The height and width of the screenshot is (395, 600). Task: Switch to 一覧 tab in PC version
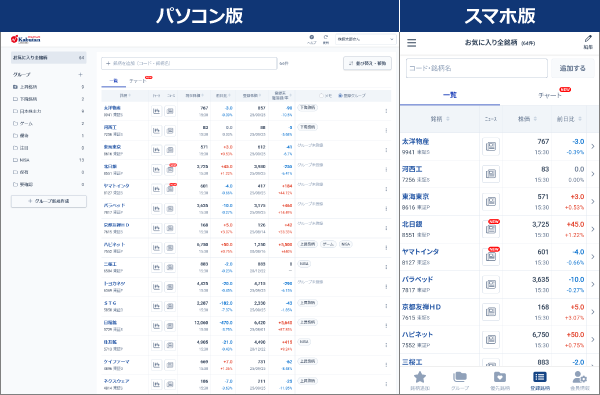[x=114, y=81]
